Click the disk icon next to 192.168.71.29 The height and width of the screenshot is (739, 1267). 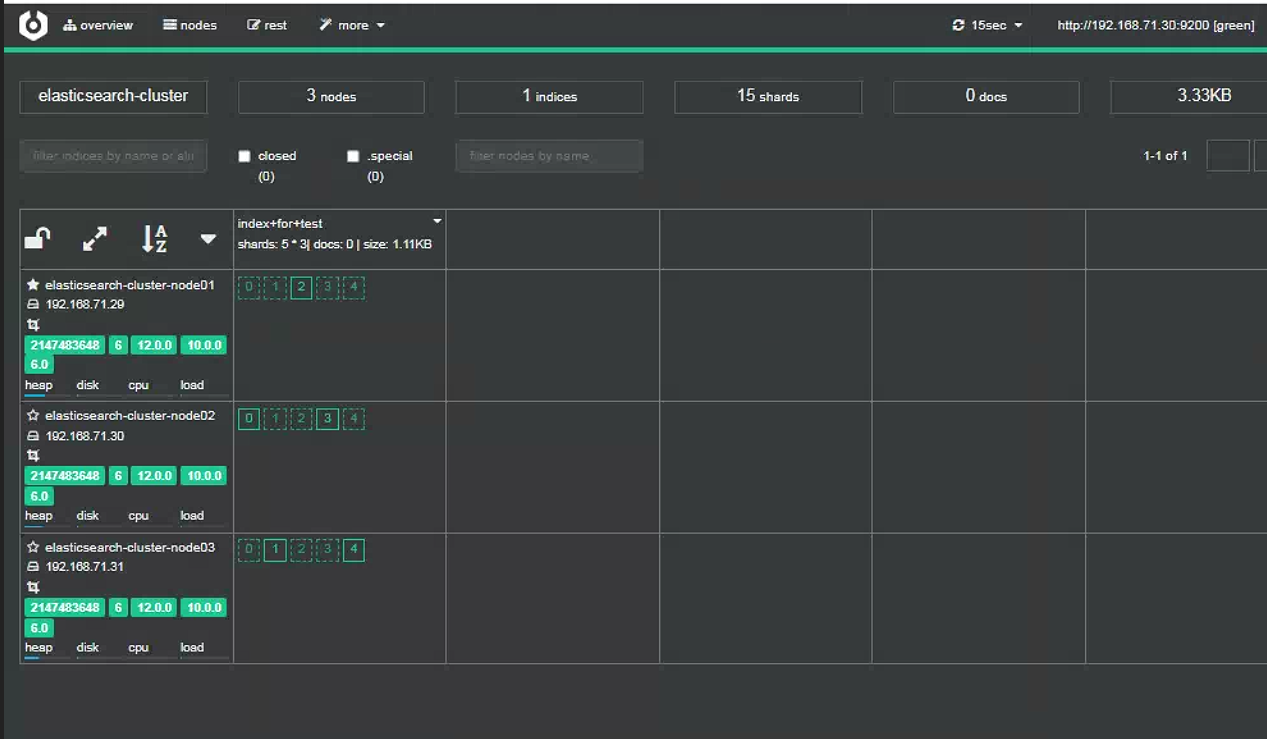pos(33,304)
